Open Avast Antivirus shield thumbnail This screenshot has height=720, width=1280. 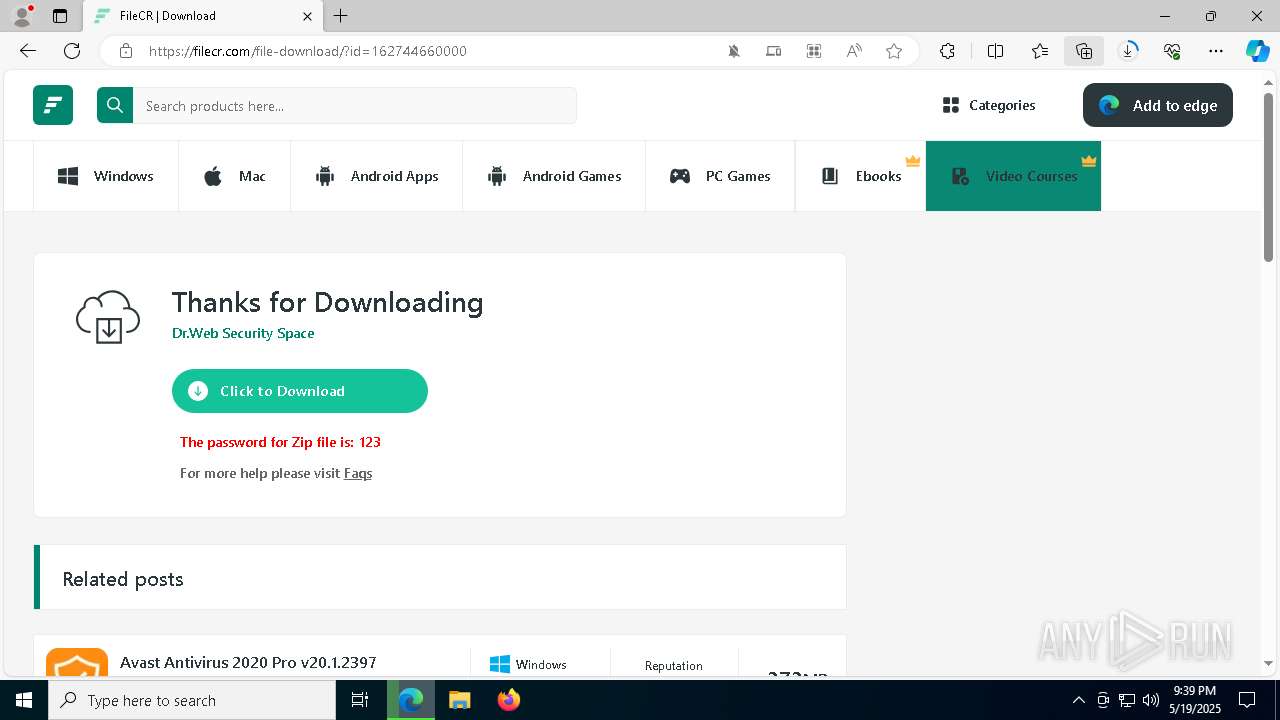[77, 662]
